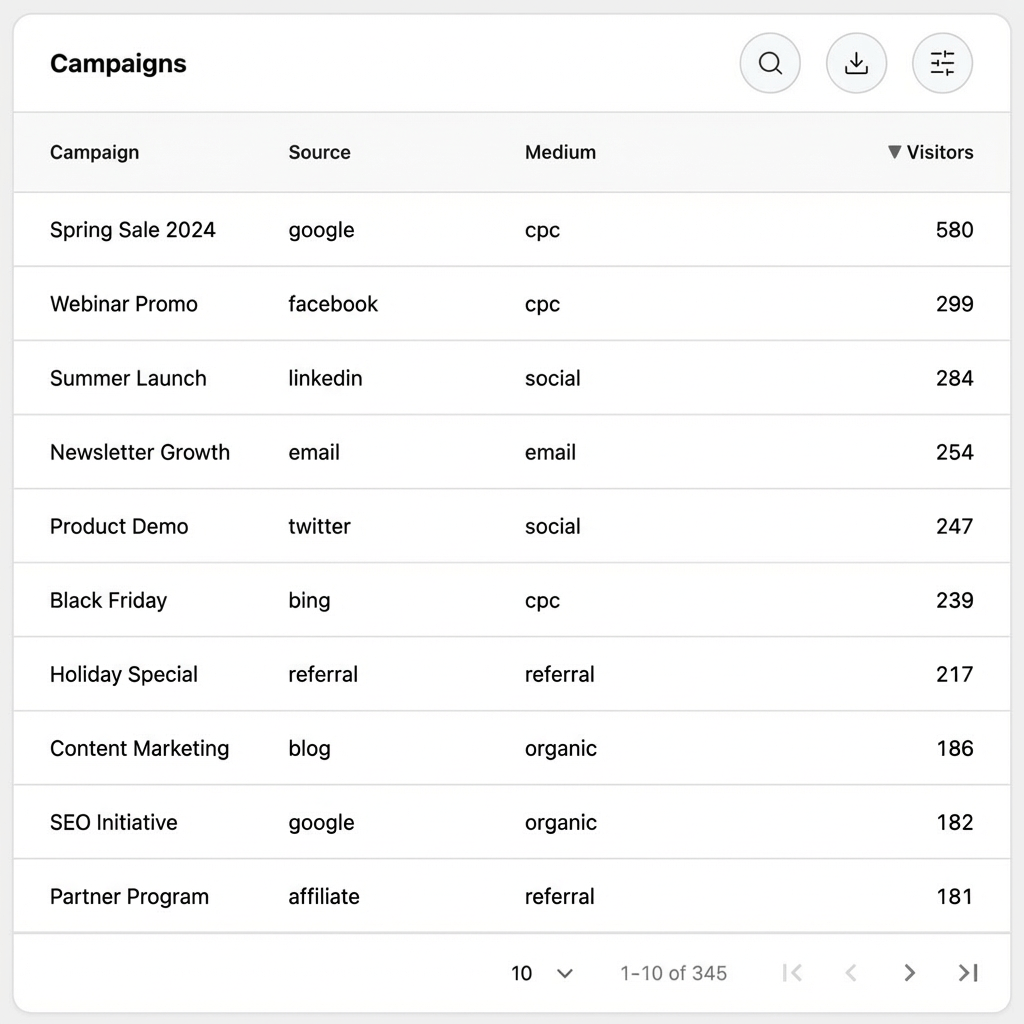Screen dimensions: 1024x1024
Task: Open the rows-per-page dropdown showing 10
Action: click(540, 972)
